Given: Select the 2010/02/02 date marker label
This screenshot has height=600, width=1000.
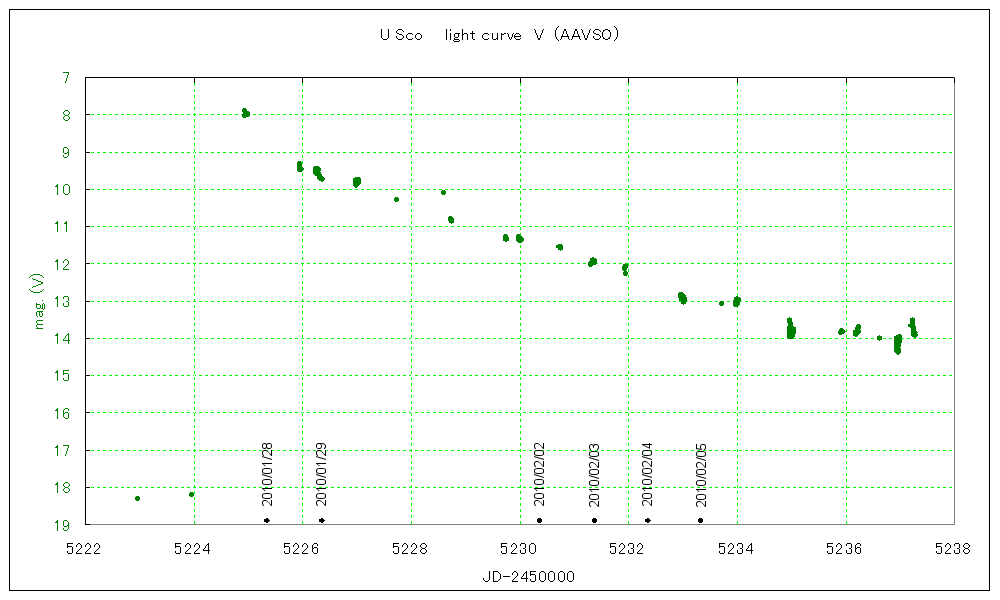Looking at the screenshot, I should click(x=539, y=474).
